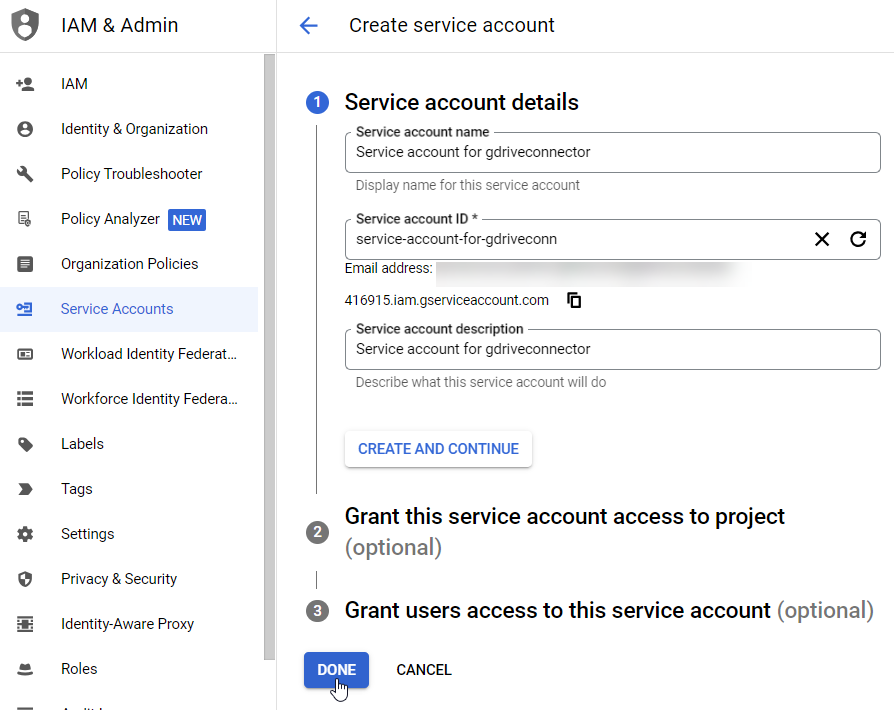Open IAM Settings page
The height and width of the screenshot is (710, 894).
click(x=129, y=534)
